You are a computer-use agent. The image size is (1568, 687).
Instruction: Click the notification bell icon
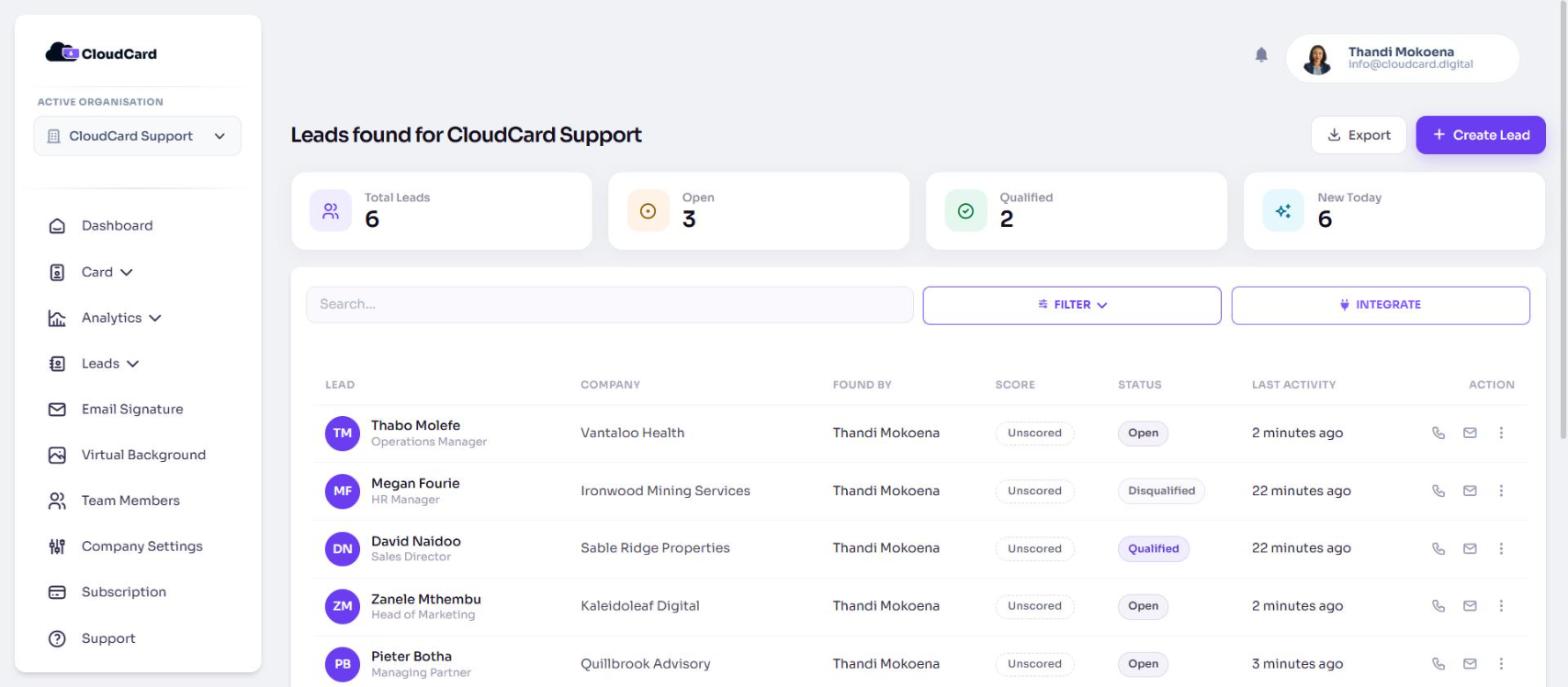(1261, 55)
